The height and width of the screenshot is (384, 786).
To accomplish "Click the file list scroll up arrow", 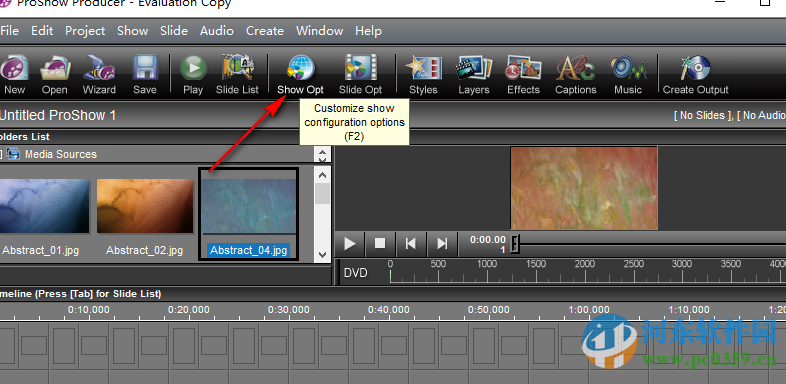I will [x=322, y=175].
